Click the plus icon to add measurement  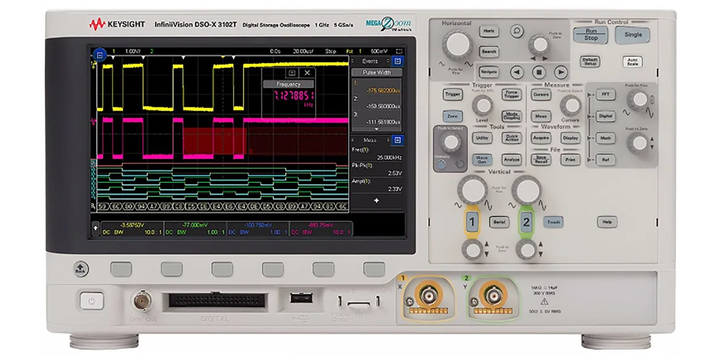[x=377, y=201]
